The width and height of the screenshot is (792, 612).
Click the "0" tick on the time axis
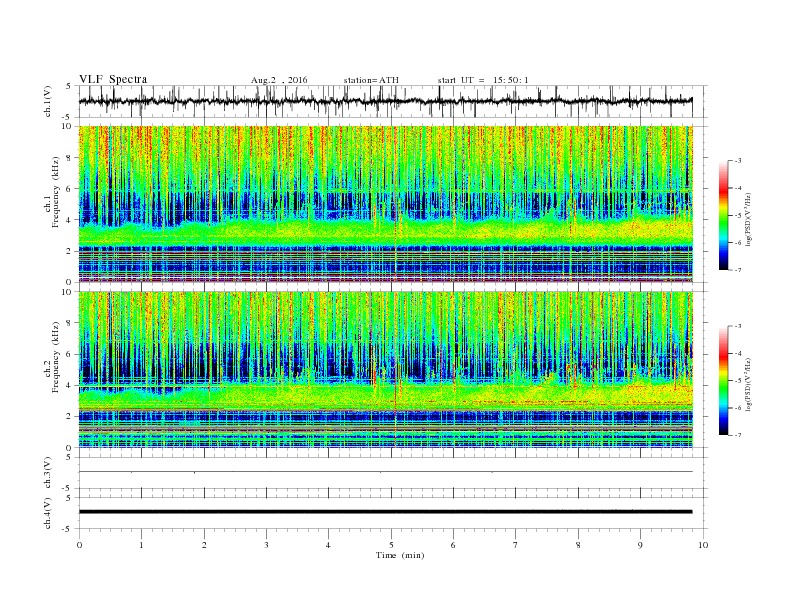click(79, 545)
